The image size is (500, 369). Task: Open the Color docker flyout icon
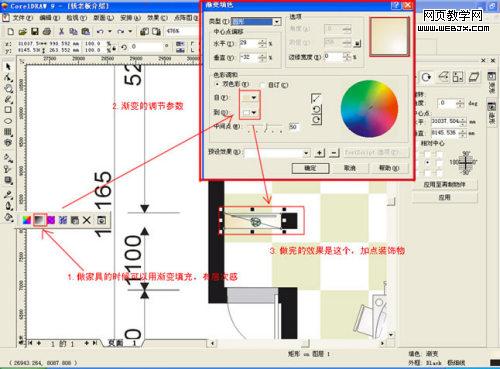coord(101,220)
